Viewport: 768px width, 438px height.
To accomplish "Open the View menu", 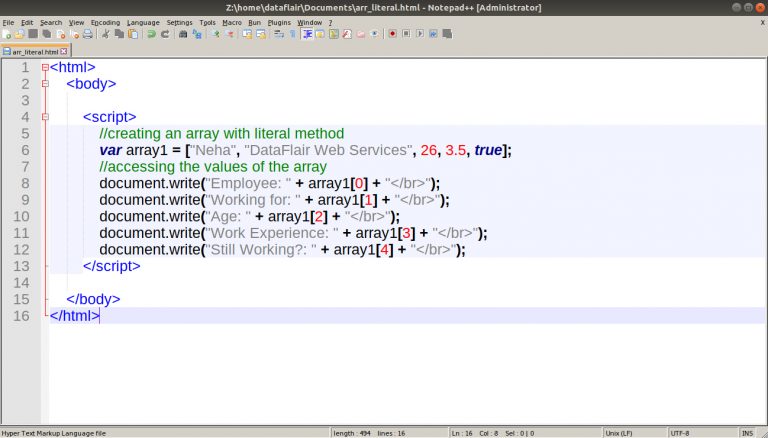I will [x=76, y=23].
